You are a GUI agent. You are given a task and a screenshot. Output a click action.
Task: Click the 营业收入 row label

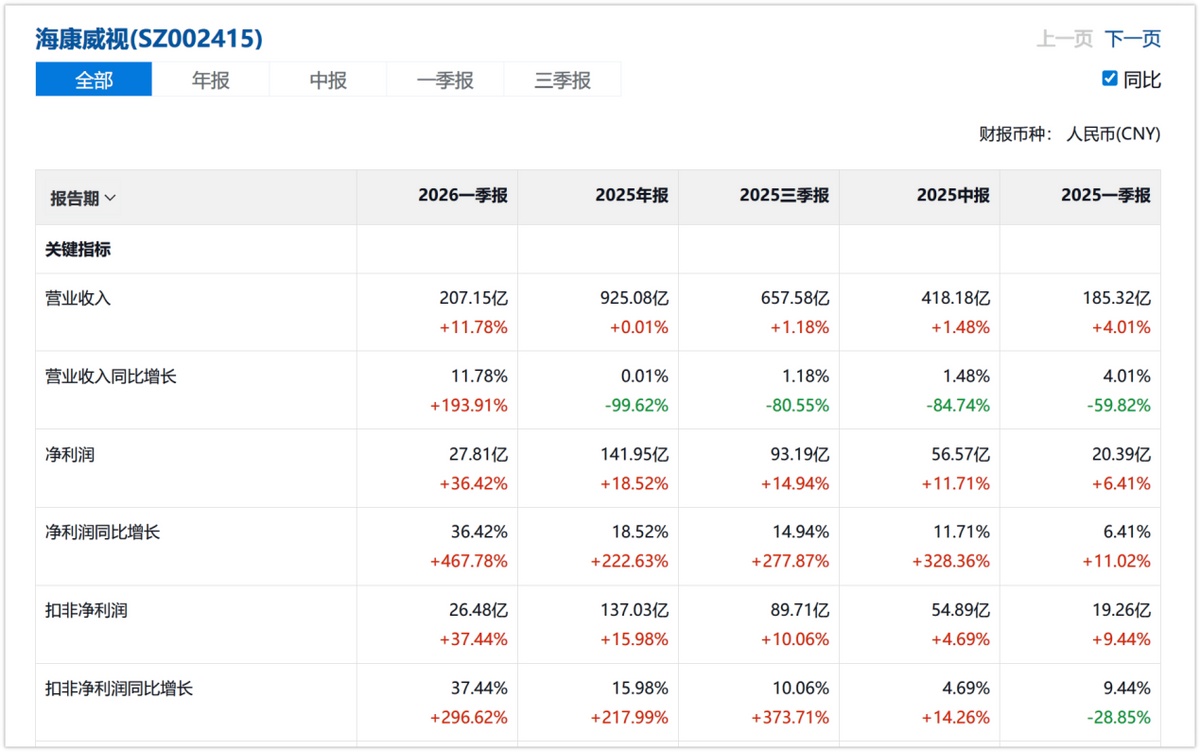point(78,298)
